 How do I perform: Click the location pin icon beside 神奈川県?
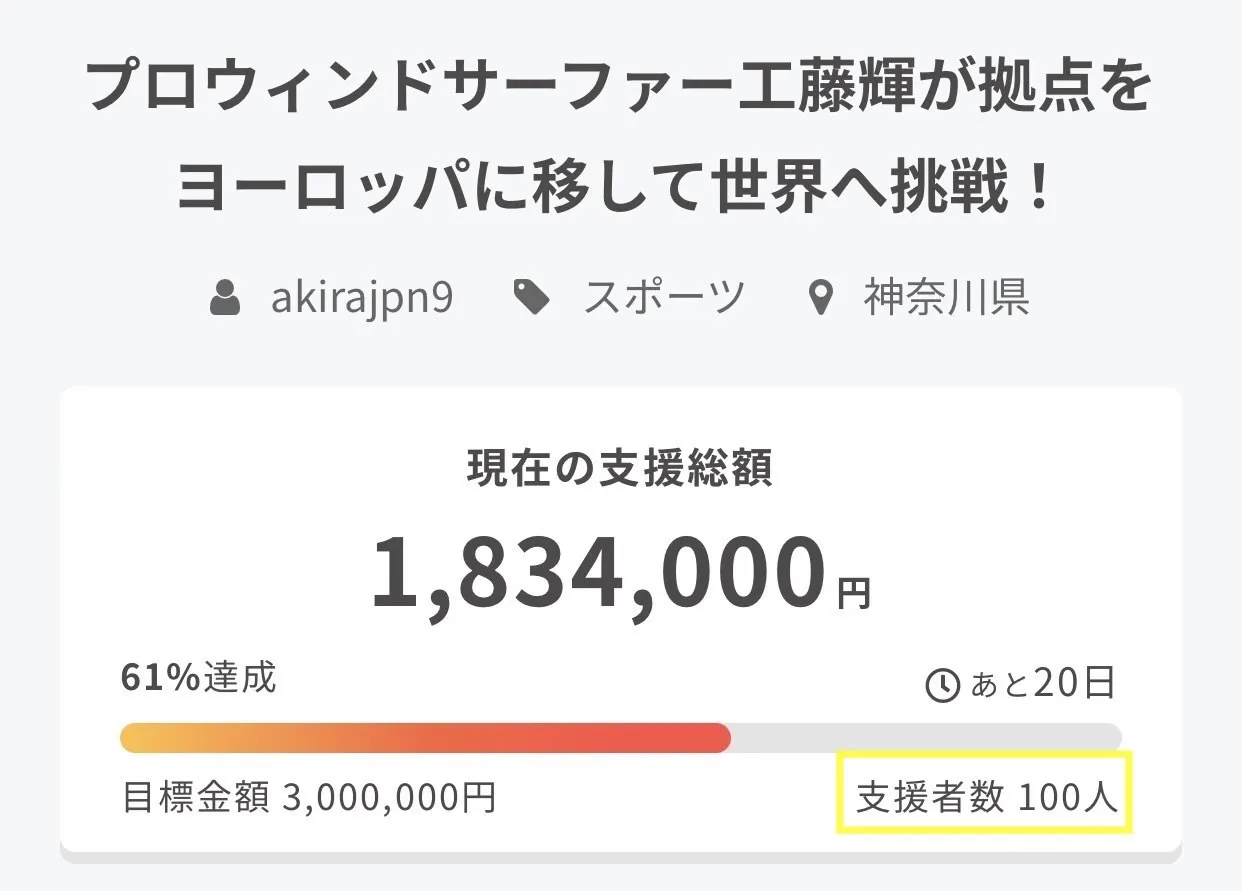pyautogui.click(x=820, y=298)
